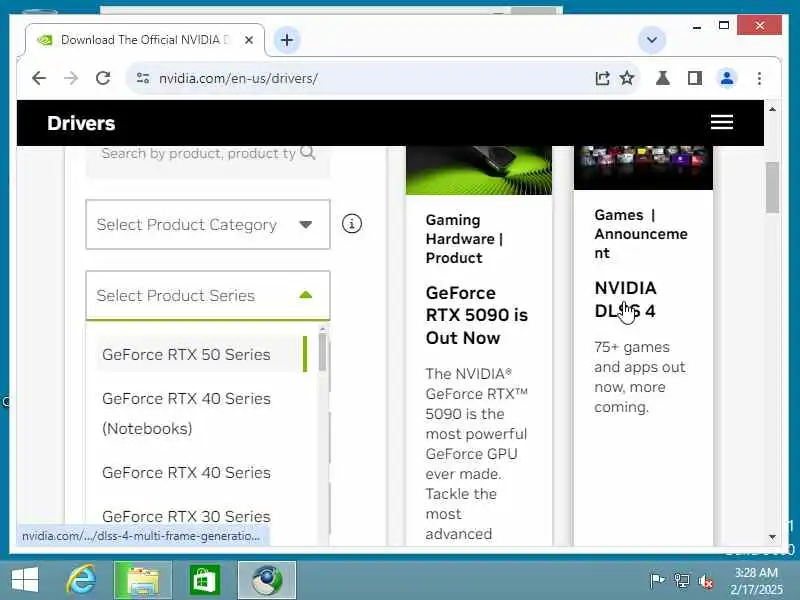Bookmark this page with the star

627,78
